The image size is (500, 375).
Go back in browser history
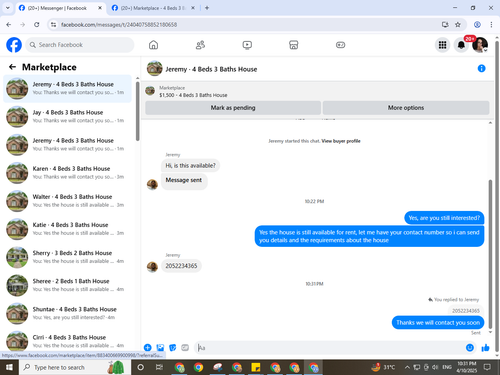pyautogui.click(x=9, y=24)
